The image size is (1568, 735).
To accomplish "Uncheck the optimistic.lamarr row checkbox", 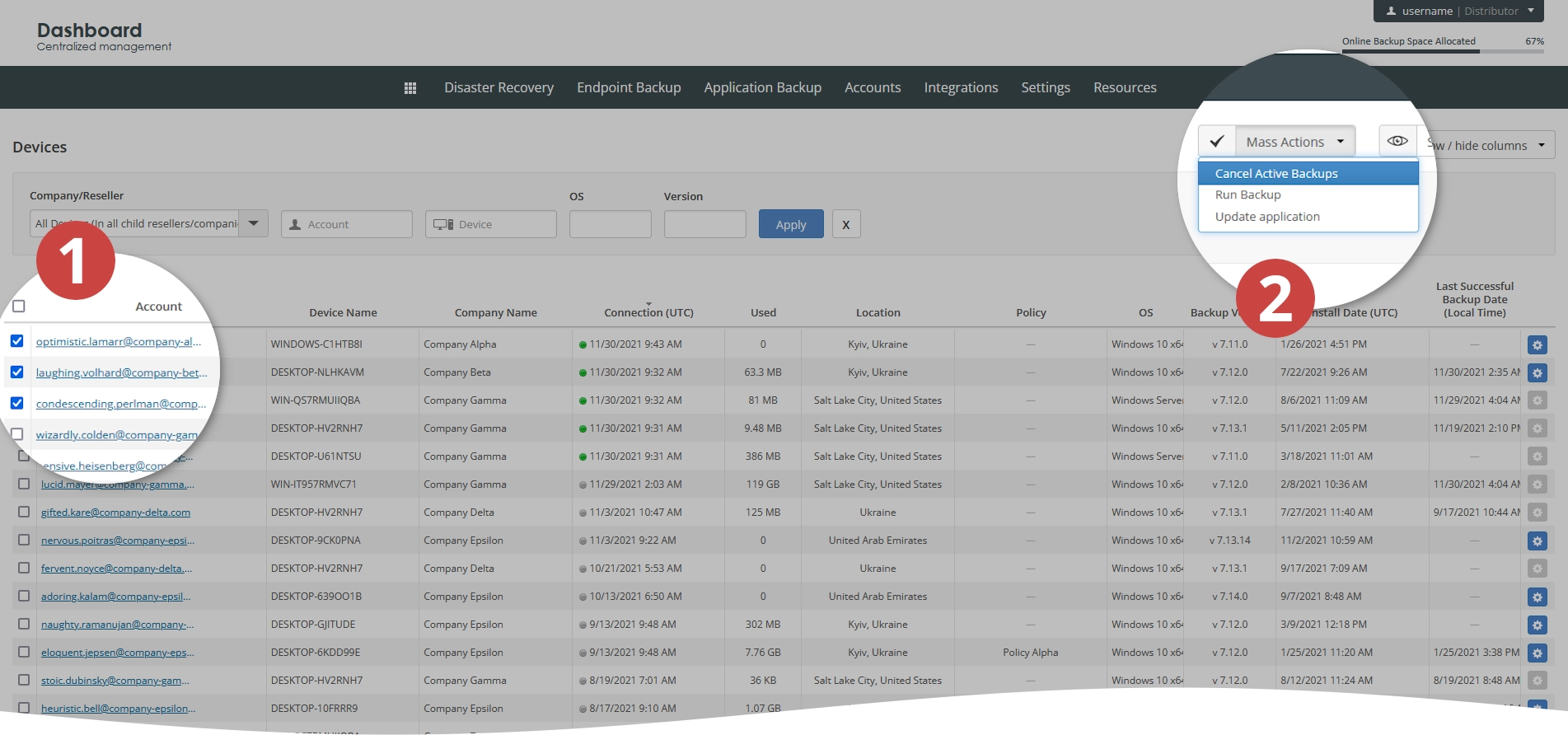I will click(x=16, y=341).
